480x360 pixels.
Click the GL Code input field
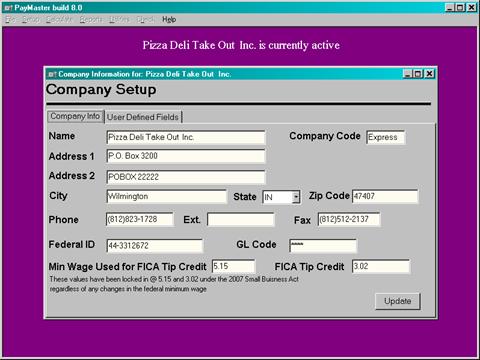coord(323,246)
